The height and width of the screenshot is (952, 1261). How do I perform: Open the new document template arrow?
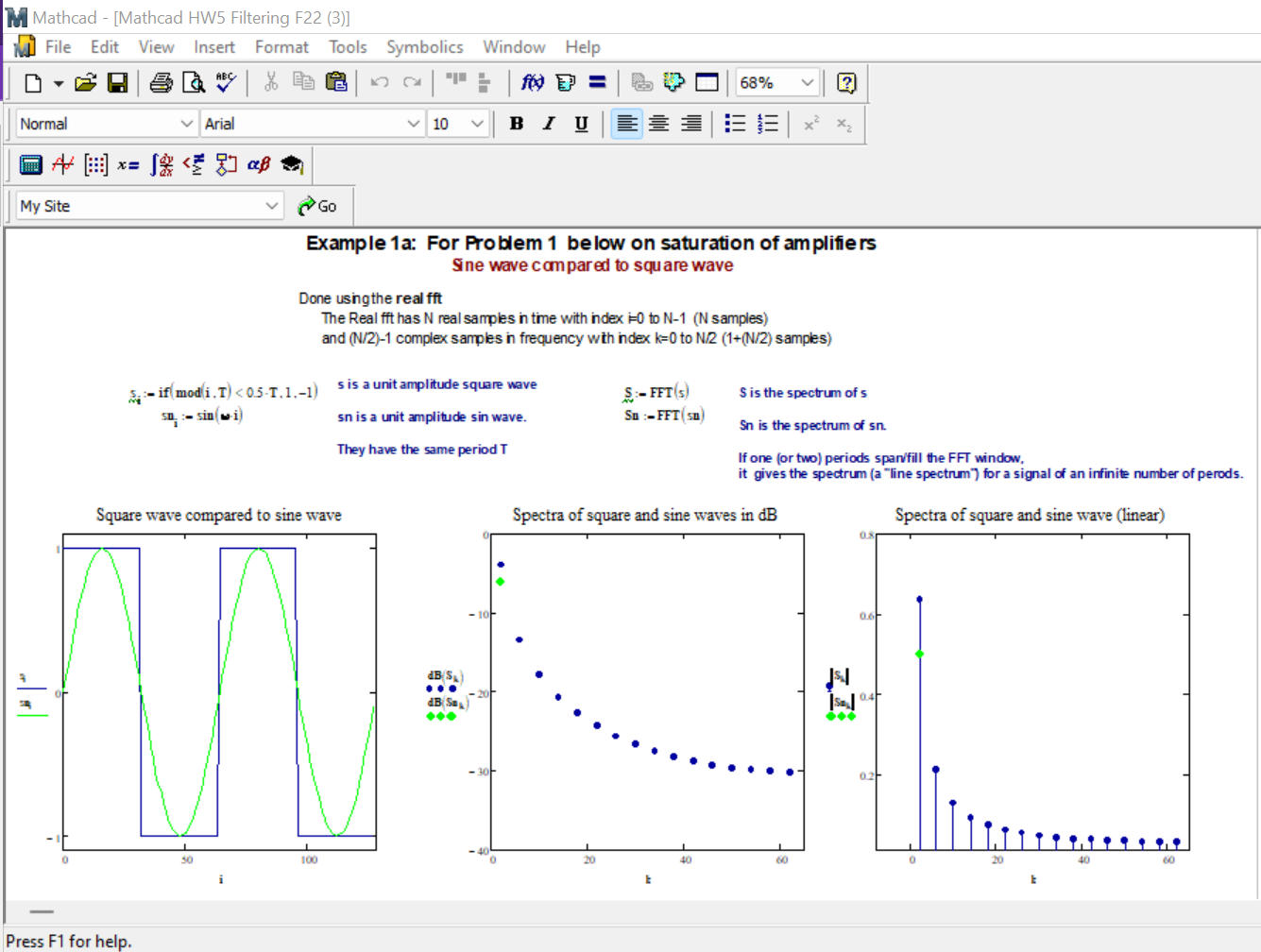click(58, 83)
